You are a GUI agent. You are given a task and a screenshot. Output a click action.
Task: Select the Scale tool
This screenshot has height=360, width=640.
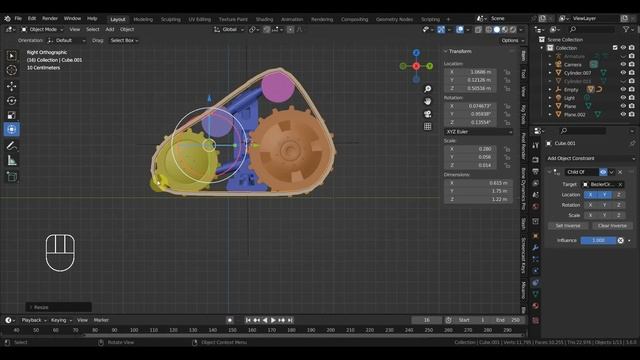tap(11, 115)
